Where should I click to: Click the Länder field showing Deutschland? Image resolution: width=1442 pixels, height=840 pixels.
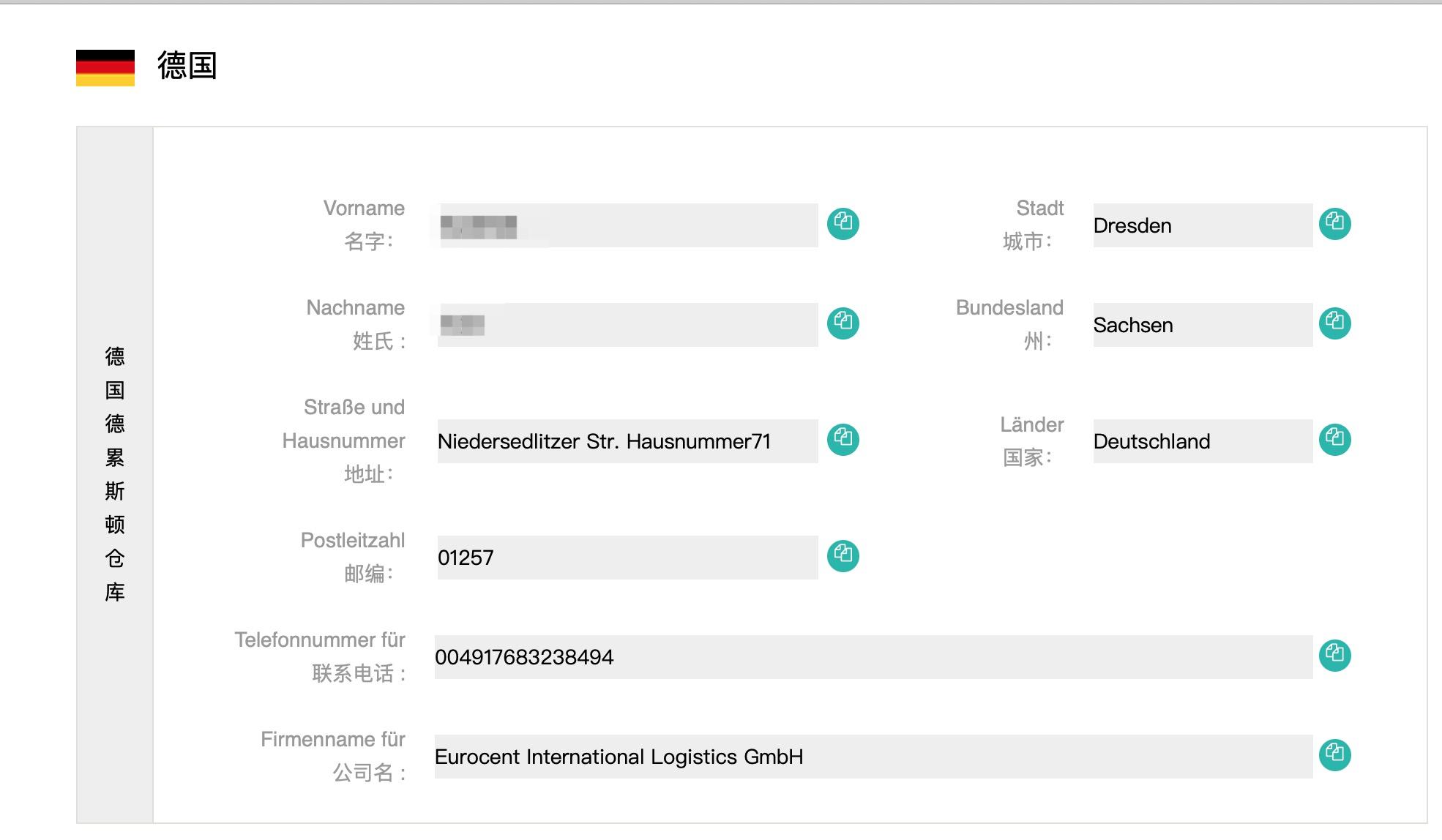pos(1202,441)
